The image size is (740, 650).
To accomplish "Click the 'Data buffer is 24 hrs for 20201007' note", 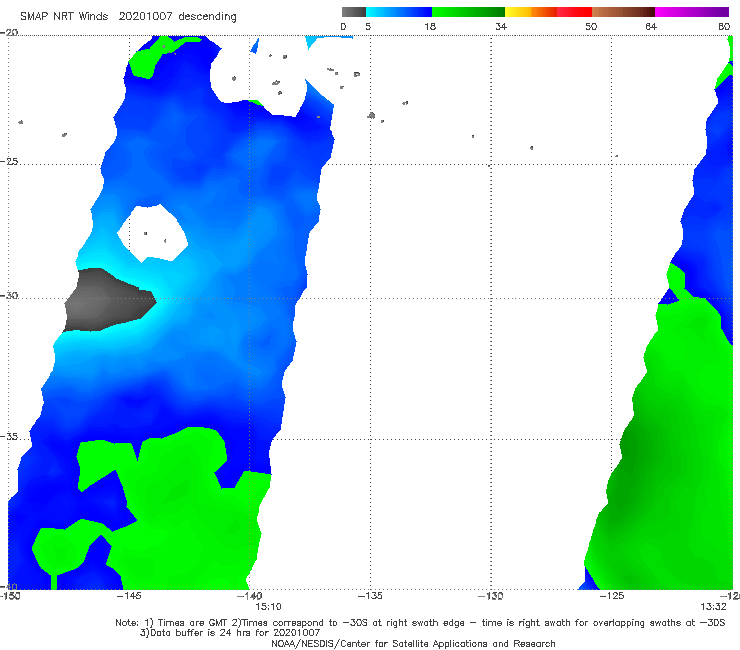I will pyautogui.click(x=230, y=633).
